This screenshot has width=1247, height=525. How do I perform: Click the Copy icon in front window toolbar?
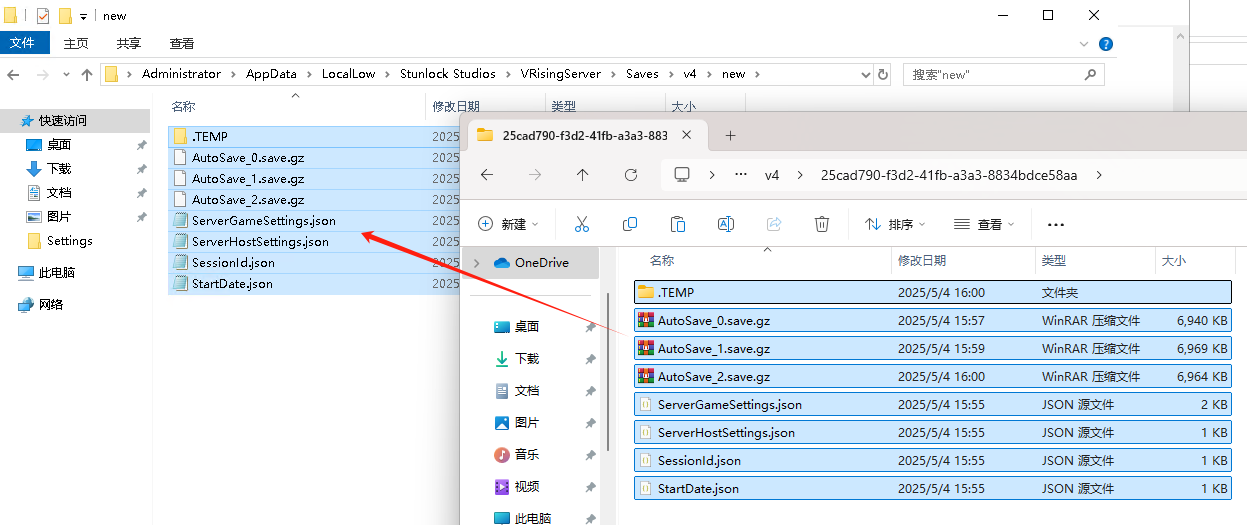[630, 224]
